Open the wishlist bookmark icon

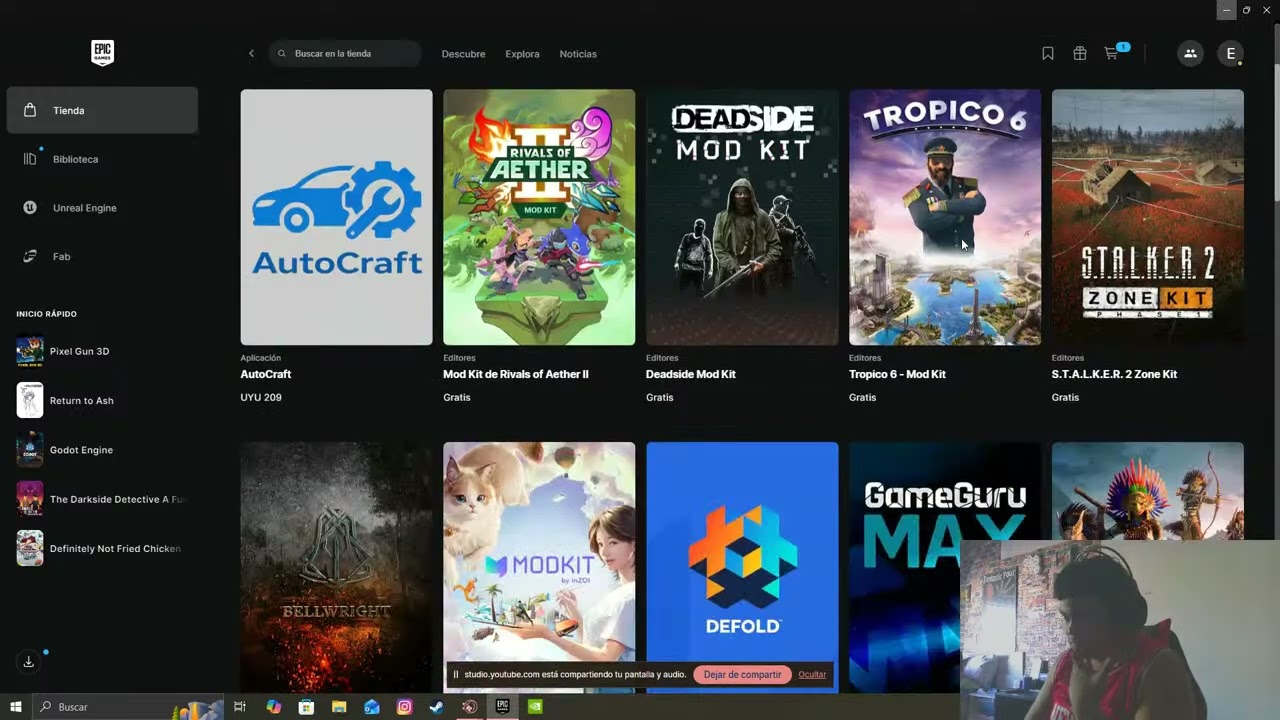click(x=1048, y=54)
